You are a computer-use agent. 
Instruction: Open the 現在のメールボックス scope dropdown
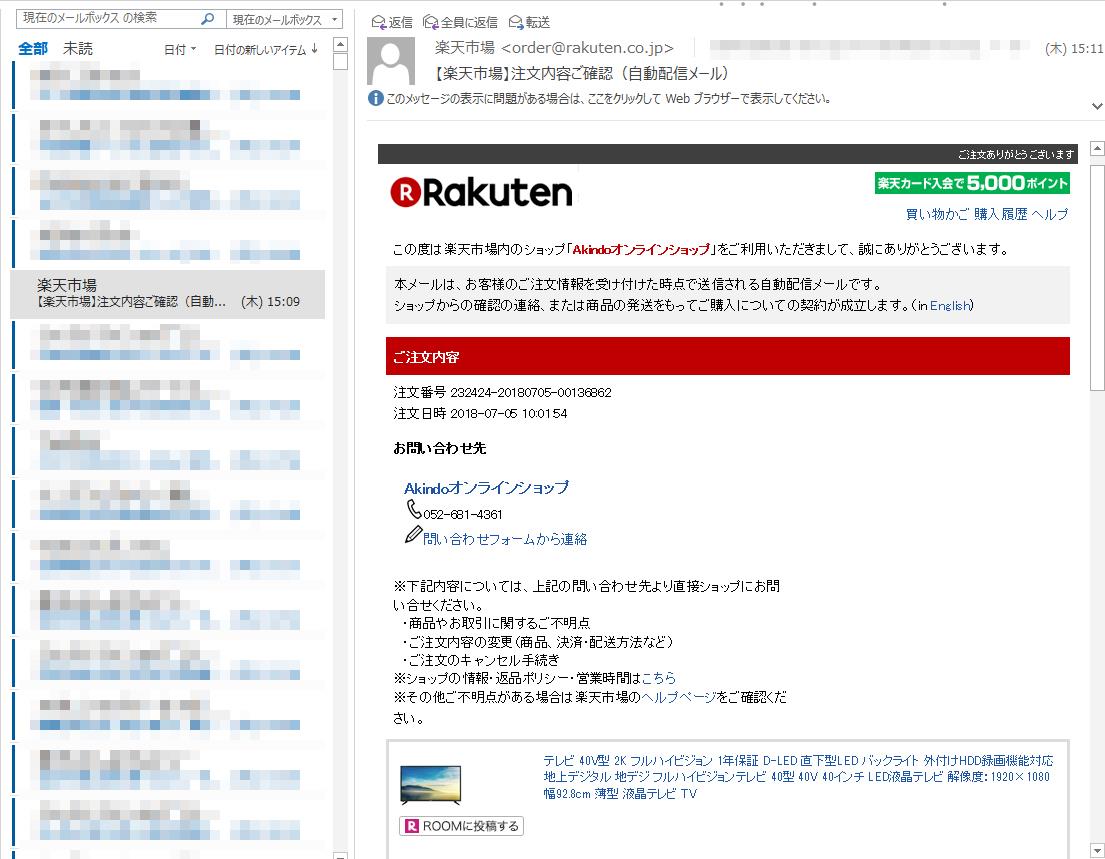click(x=285, y=20)
